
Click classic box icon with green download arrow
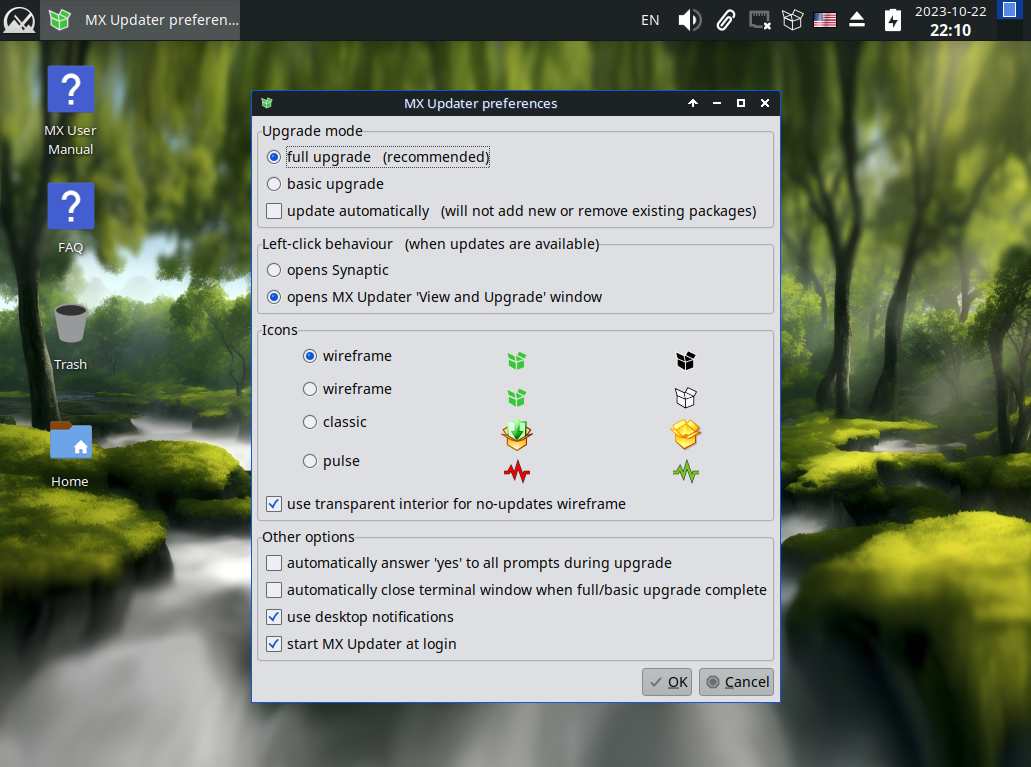[517, 435]
